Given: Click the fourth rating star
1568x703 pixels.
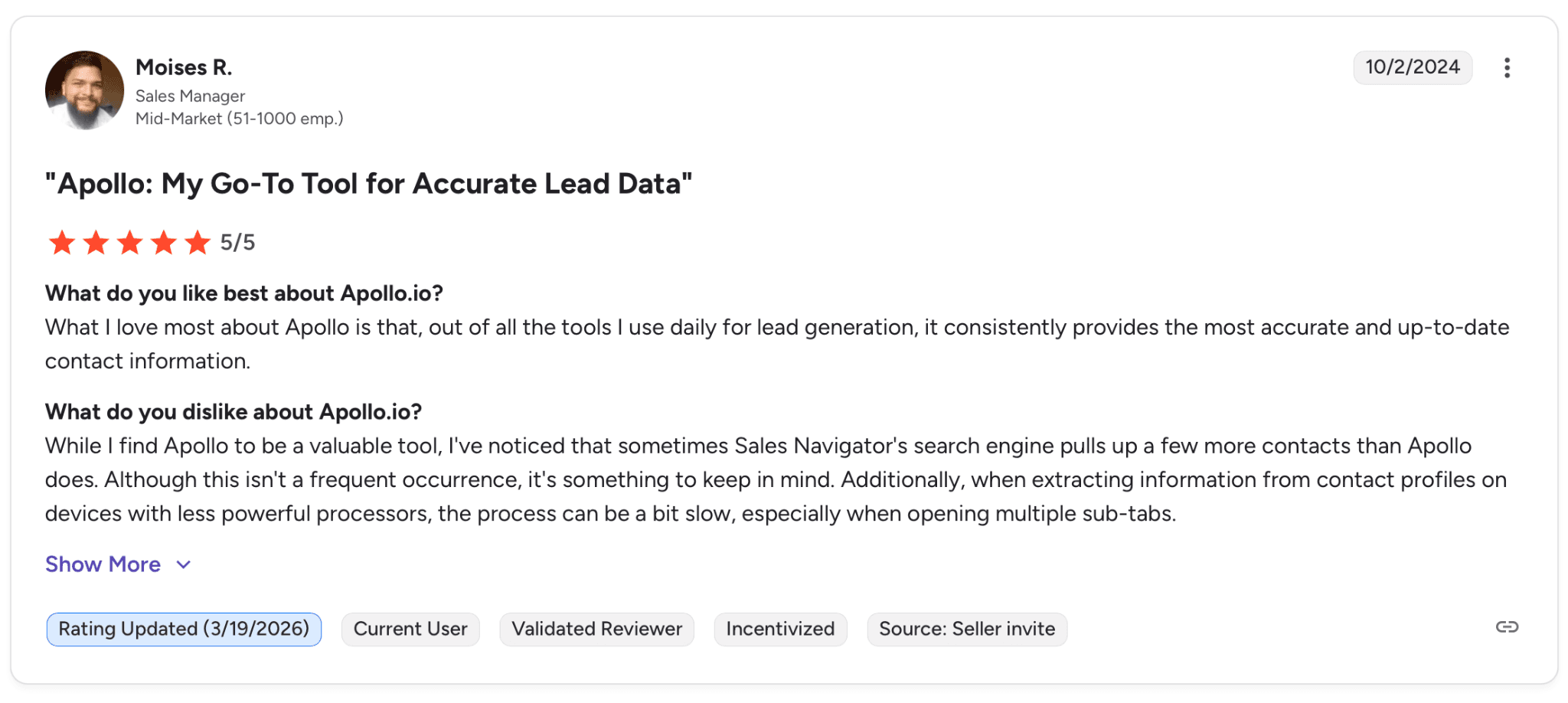Looking at the screenshot, I should [x=164, y=243].
